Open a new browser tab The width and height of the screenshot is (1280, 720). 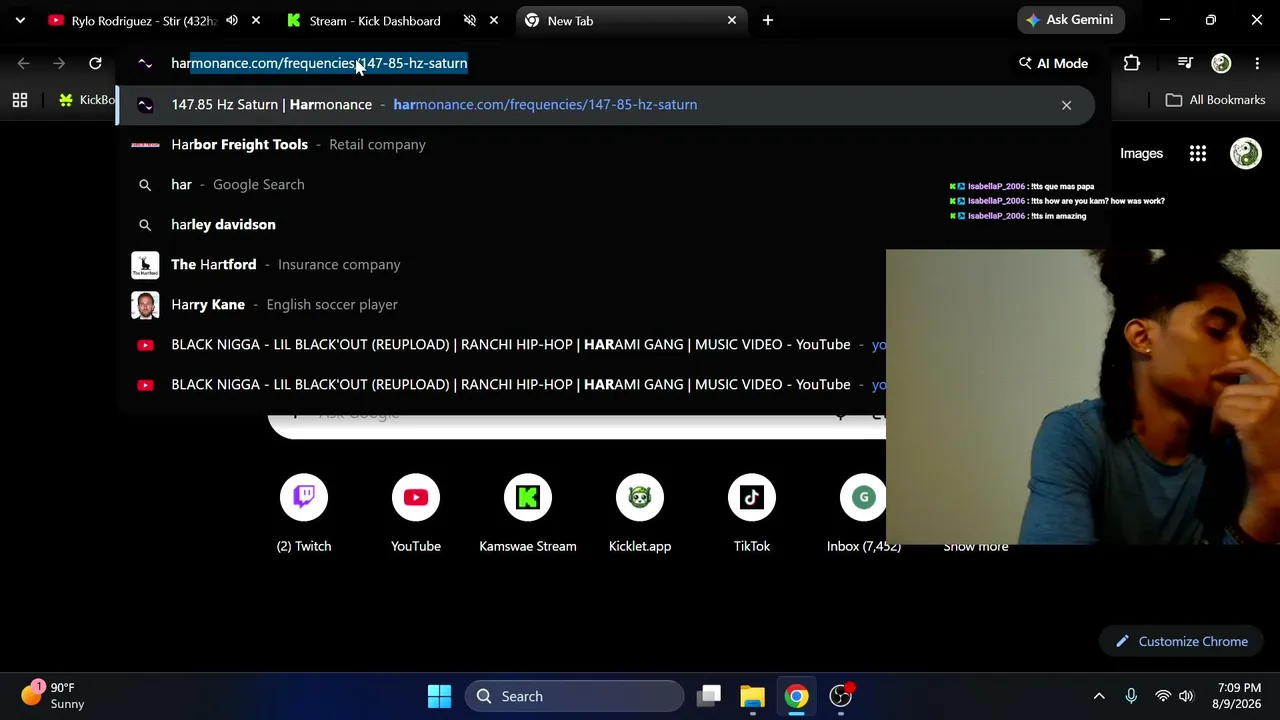[x=768, y=20]
